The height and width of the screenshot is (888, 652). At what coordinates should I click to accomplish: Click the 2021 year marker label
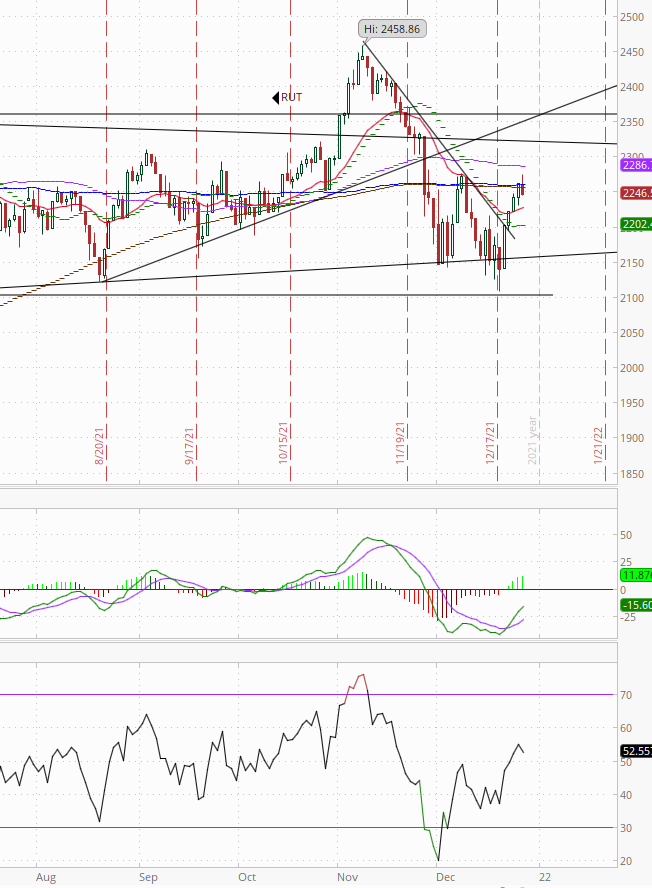click(532, 441)
